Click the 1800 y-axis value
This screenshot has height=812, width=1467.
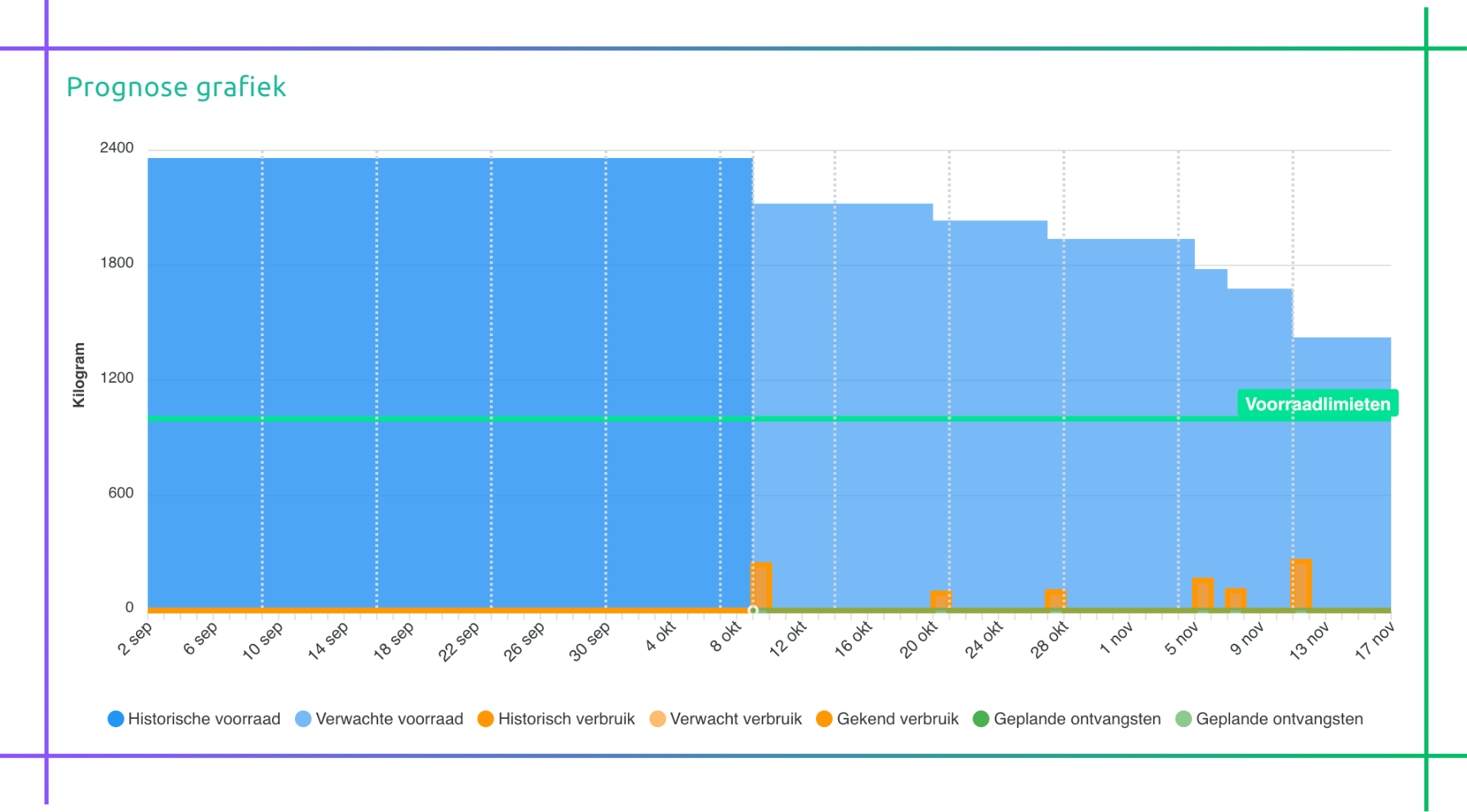click(117, 263)
